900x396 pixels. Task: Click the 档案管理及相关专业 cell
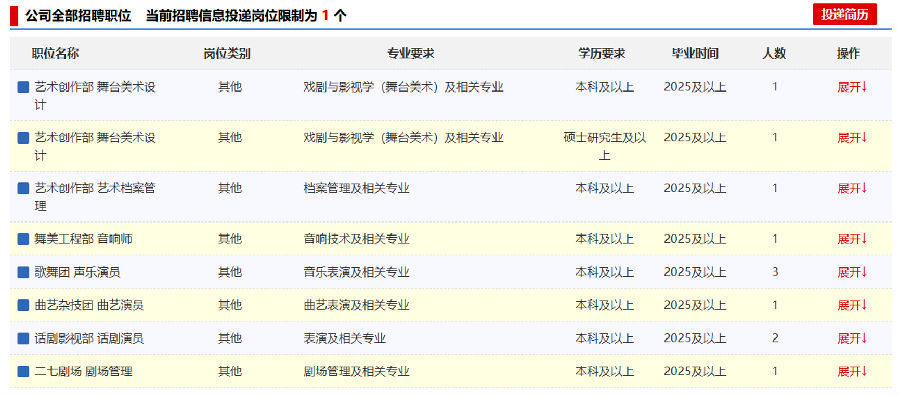point(356,188)
